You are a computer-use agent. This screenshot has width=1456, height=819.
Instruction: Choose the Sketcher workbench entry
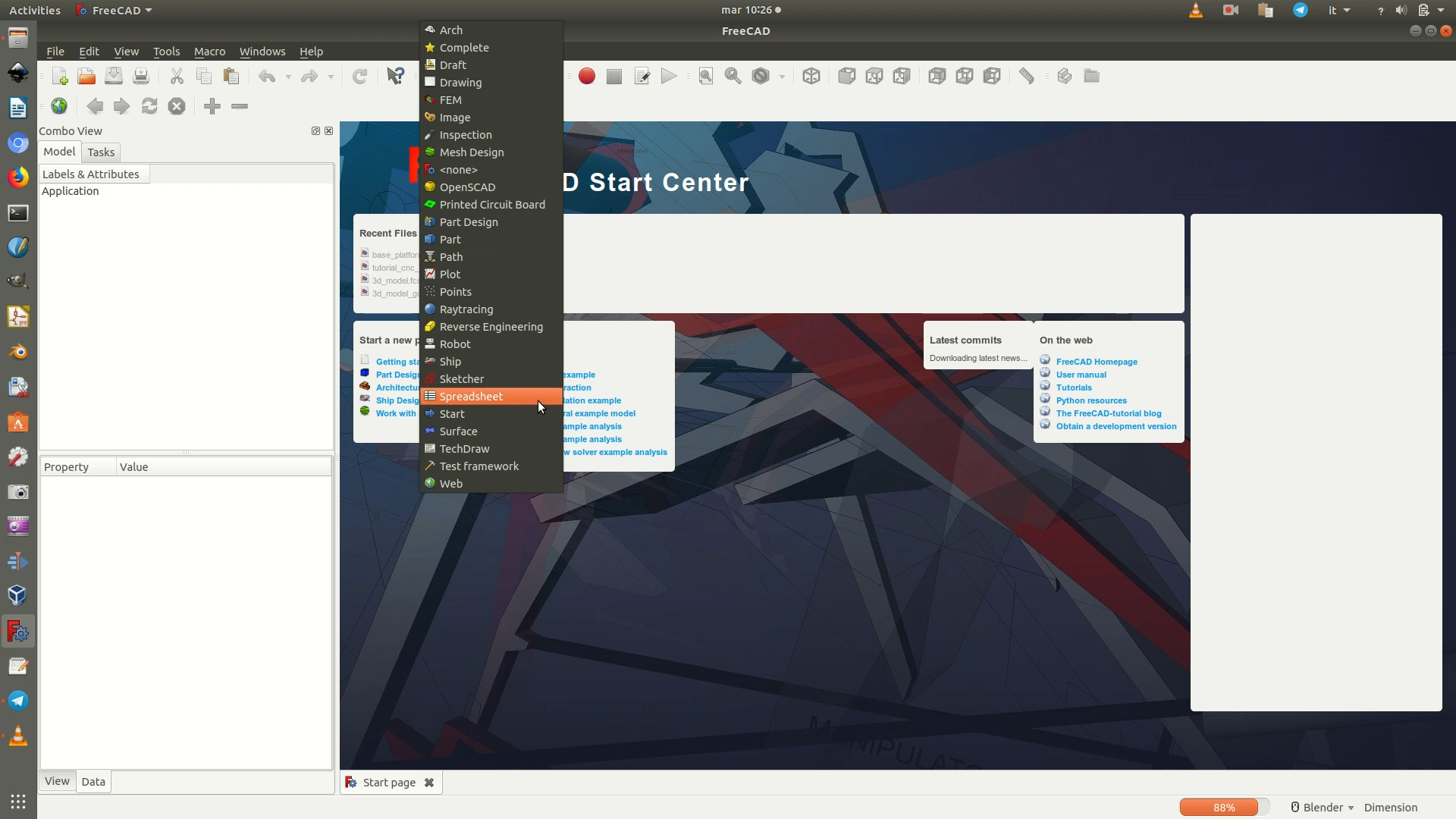491,379
